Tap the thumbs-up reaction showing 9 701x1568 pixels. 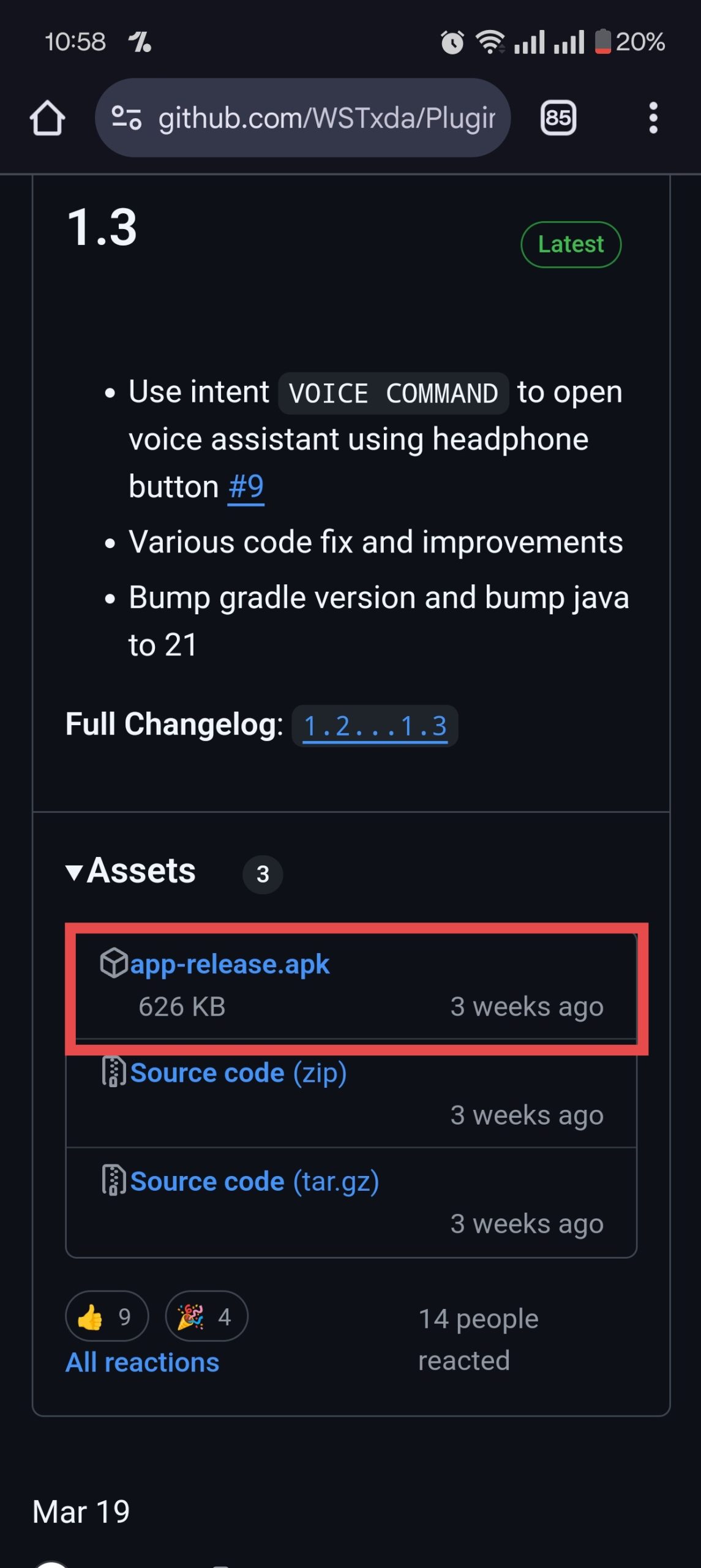(106, 1316)
